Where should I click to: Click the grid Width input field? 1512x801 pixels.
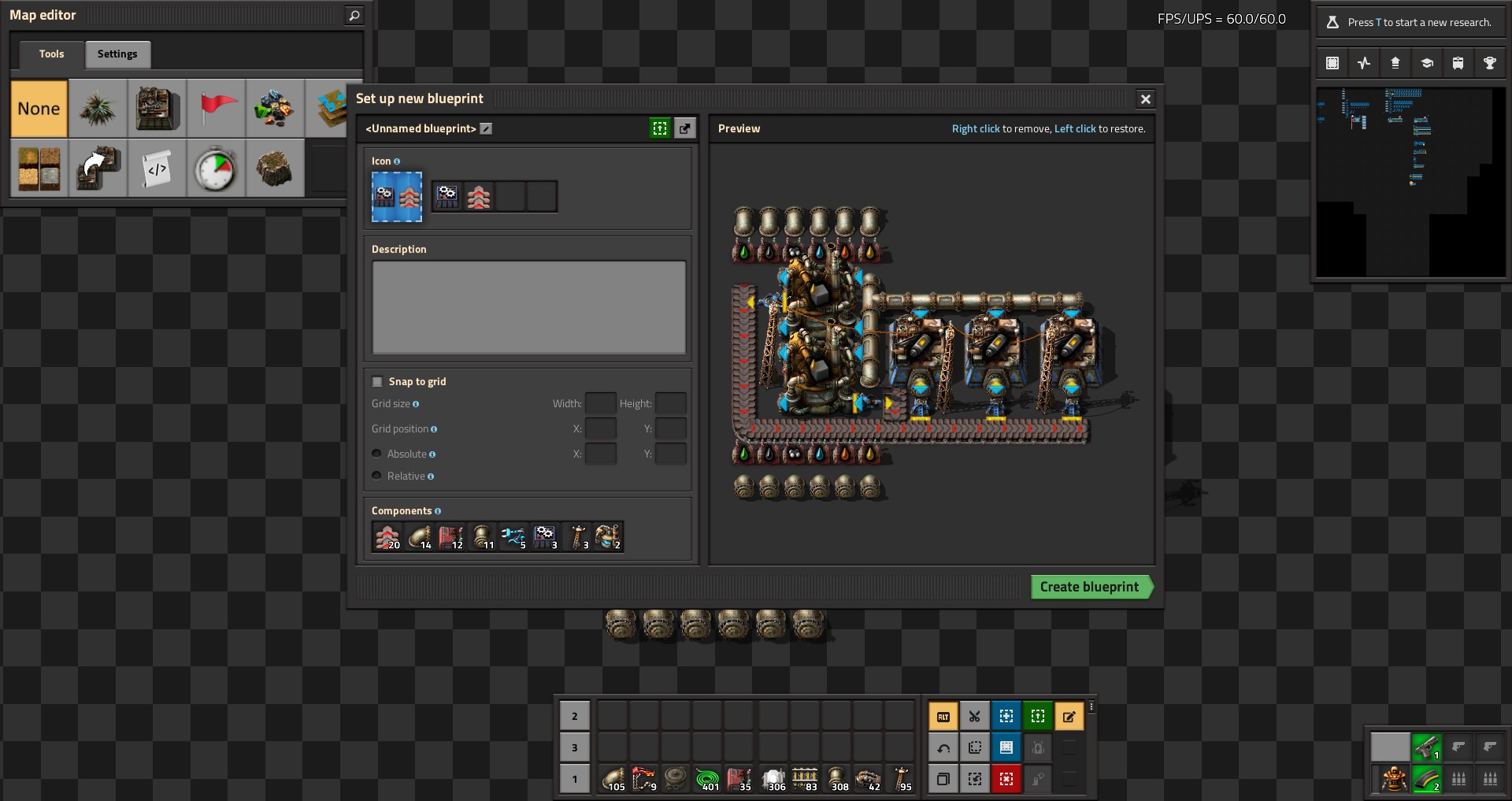click(601, 403)
